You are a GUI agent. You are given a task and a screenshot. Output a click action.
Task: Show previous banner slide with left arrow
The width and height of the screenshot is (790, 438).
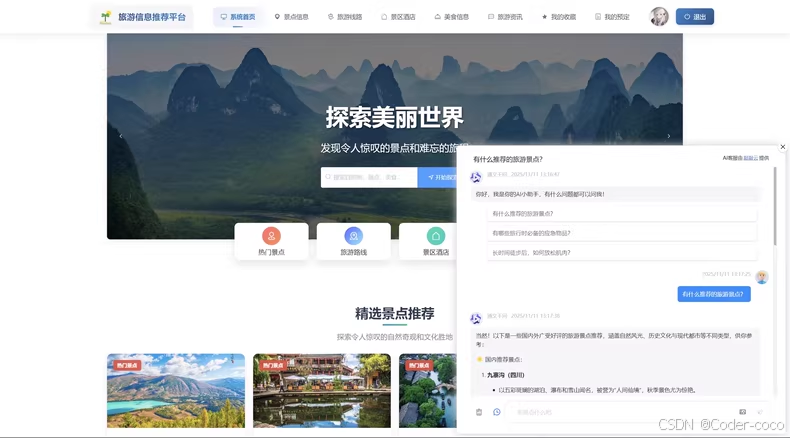[x=121, y=136]
